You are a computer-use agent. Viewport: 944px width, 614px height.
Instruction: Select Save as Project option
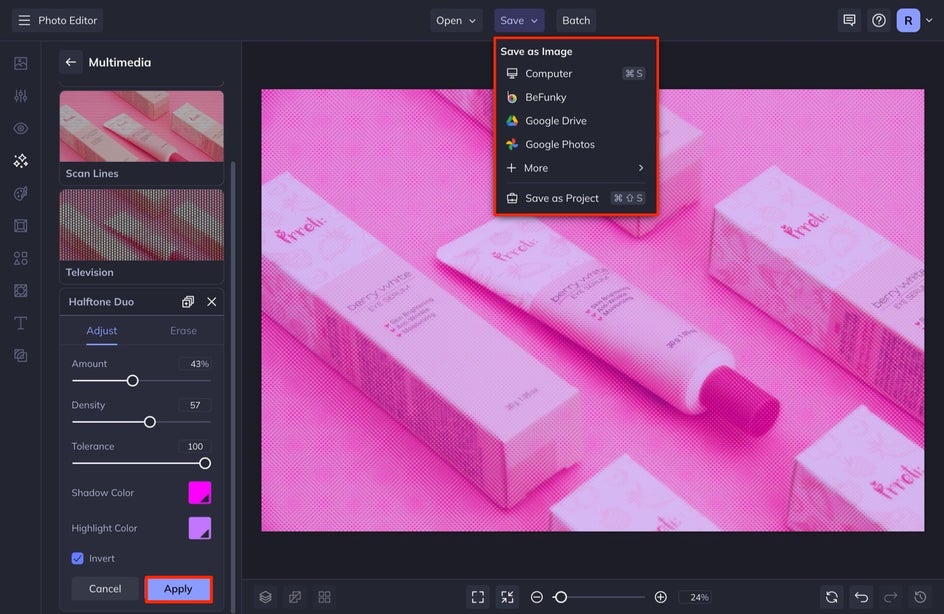561,198
